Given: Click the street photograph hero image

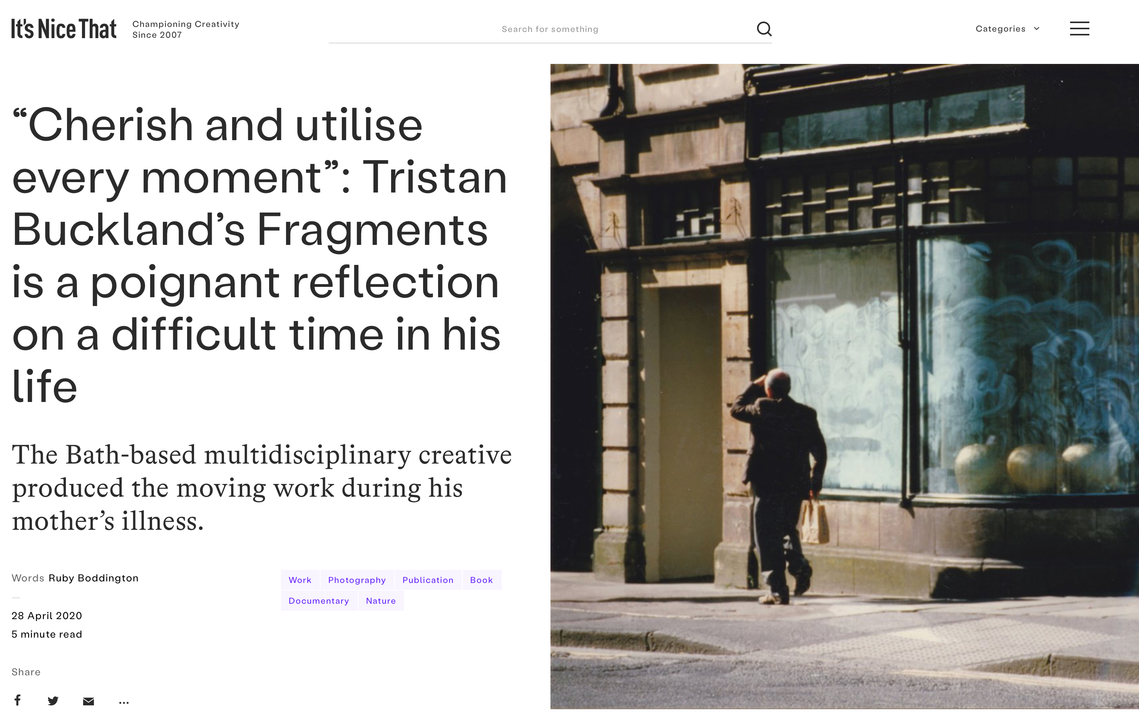Looking at the screenshot, I should pyautogui.click(x=844, y=386).
